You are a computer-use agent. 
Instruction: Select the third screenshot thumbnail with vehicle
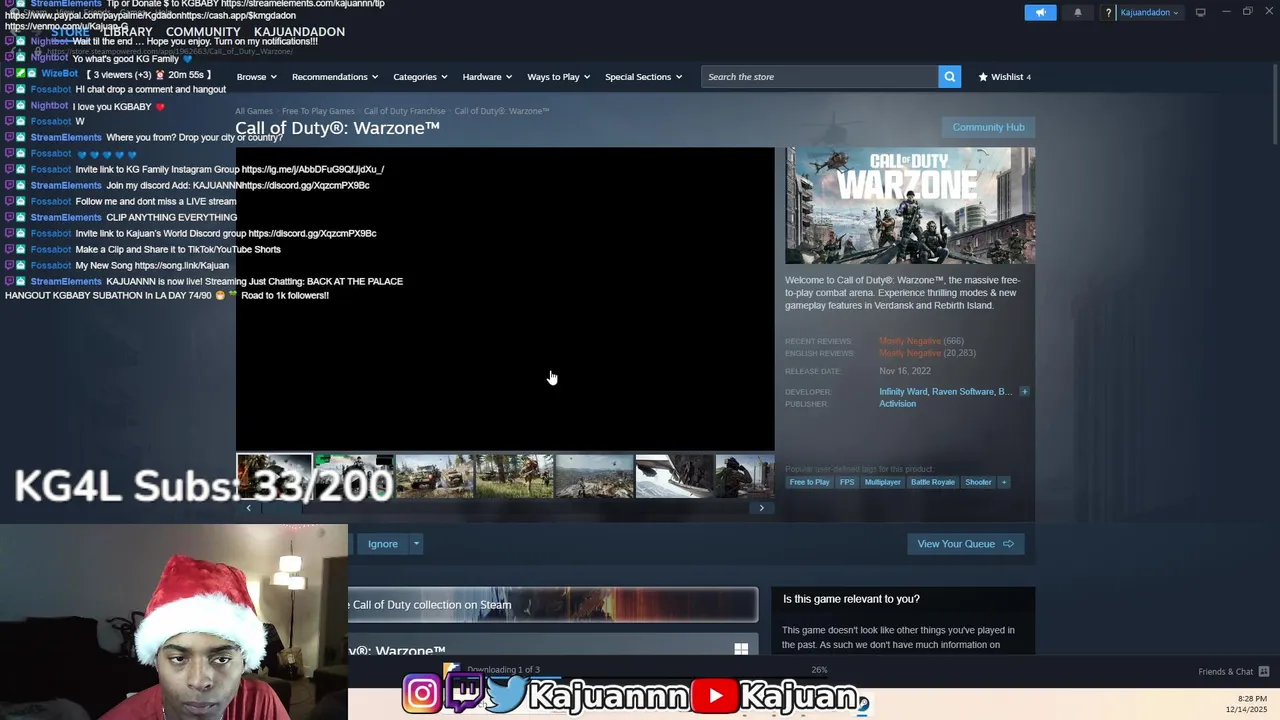tap(434, 476)
